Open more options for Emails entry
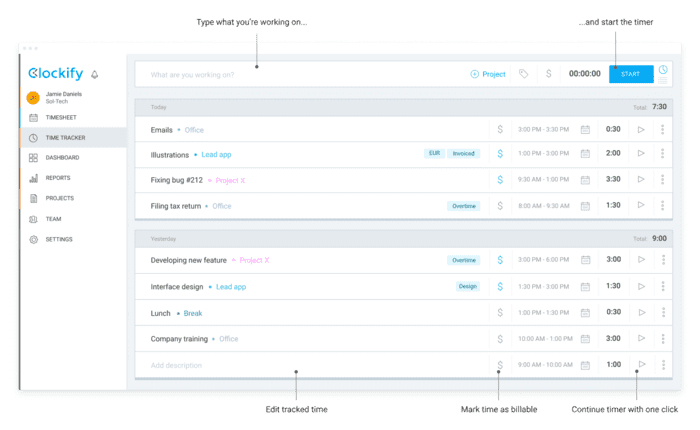700x430 pixels. (x=662, y=129)
